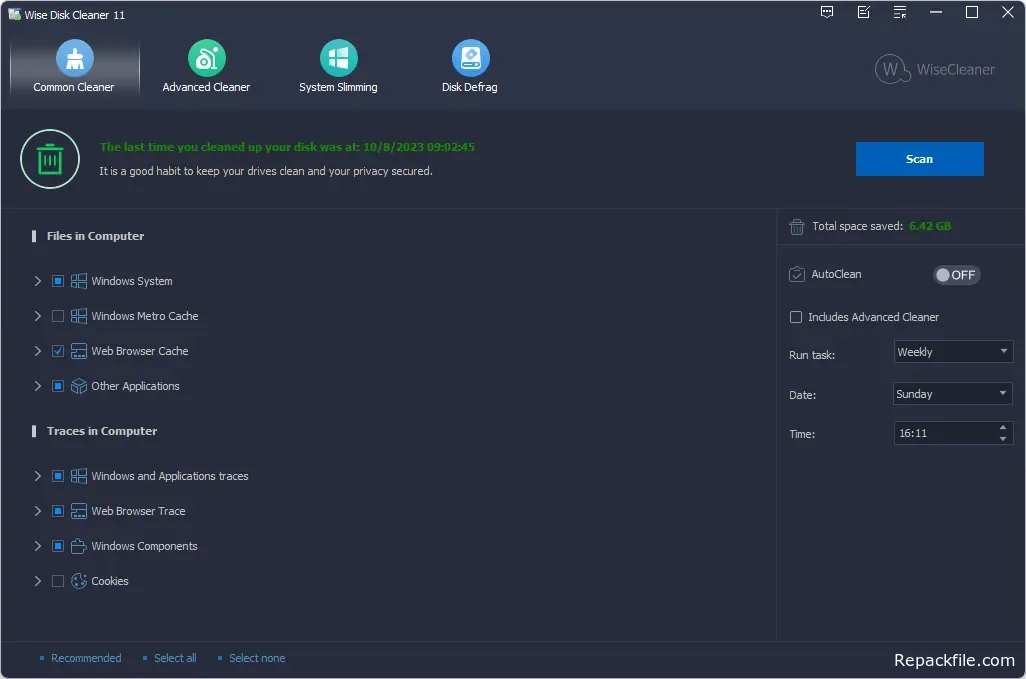Open the Date Sunday dropdown

tap(953, 394)
